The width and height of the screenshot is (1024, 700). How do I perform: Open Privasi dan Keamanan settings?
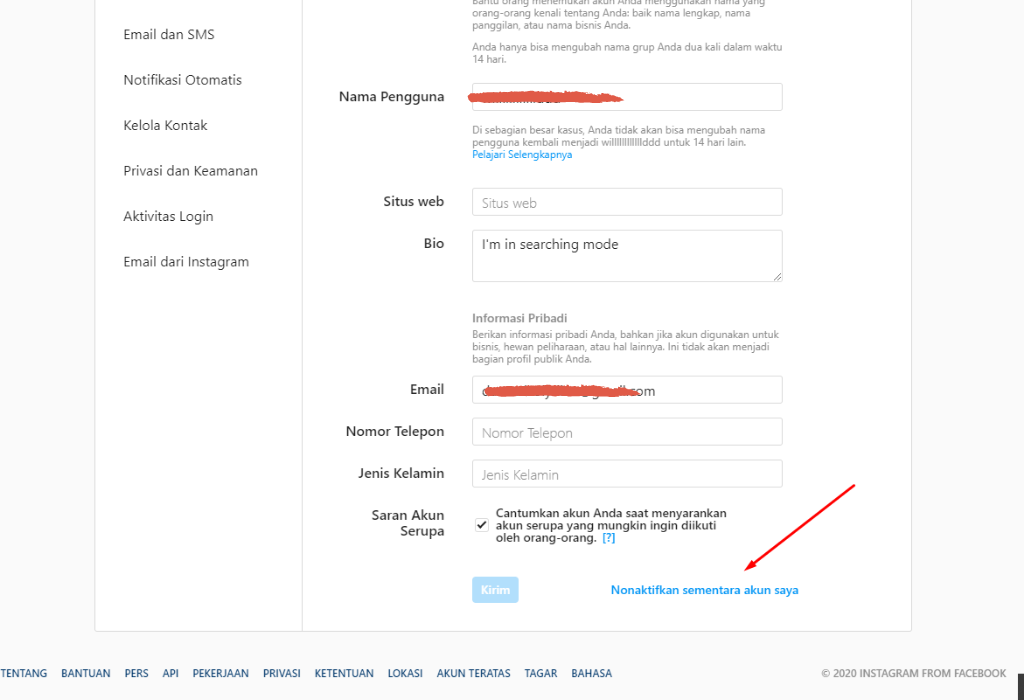[x=191, y=171]
